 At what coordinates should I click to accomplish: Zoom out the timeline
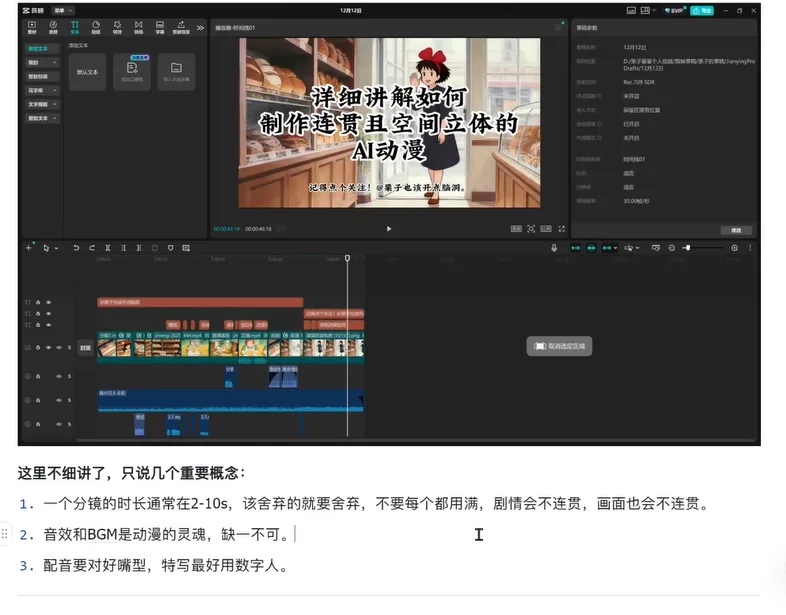click(x=672, y=248)
